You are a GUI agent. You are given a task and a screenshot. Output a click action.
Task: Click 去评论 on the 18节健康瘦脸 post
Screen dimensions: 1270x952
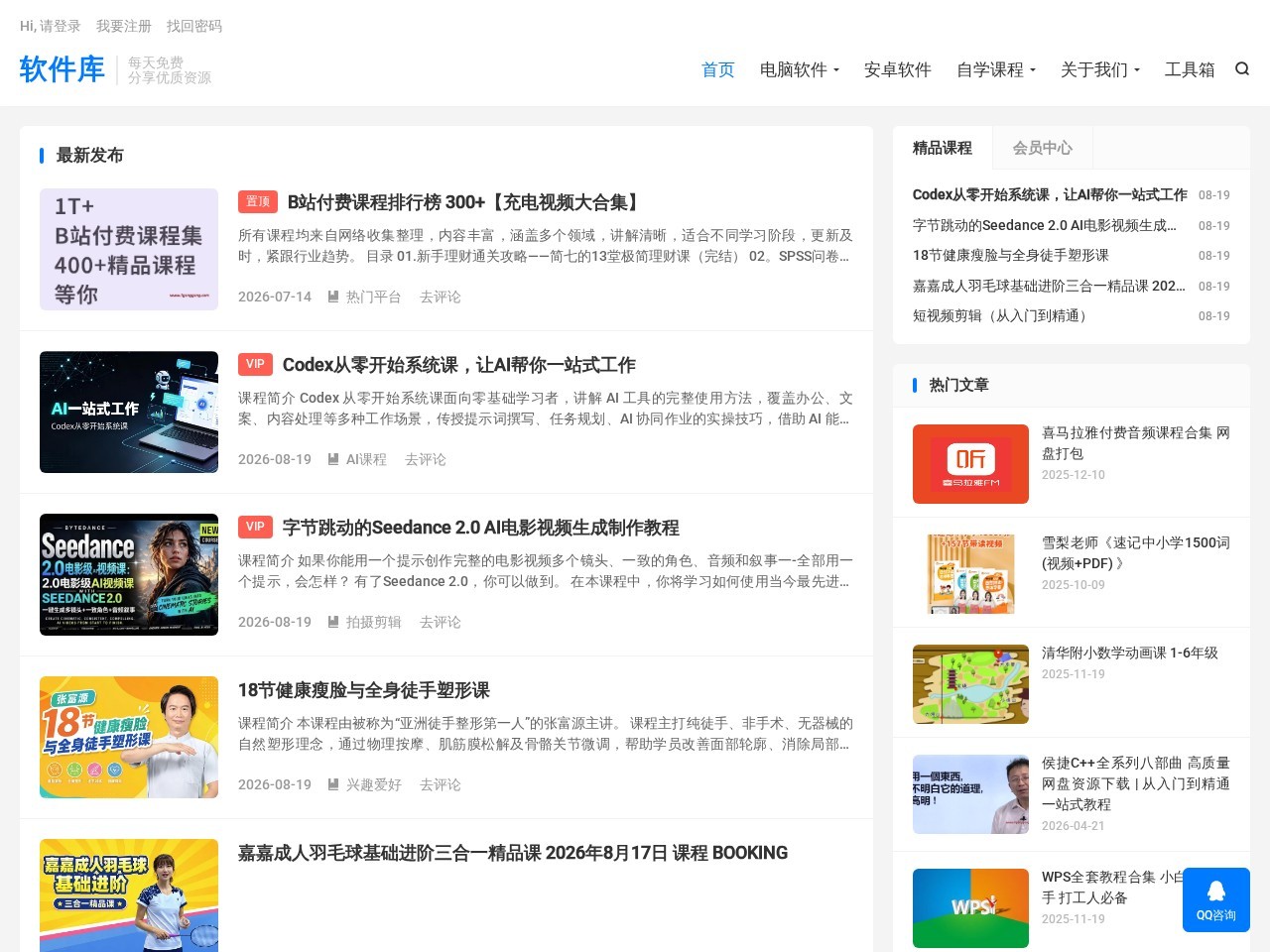click(441, 784)
